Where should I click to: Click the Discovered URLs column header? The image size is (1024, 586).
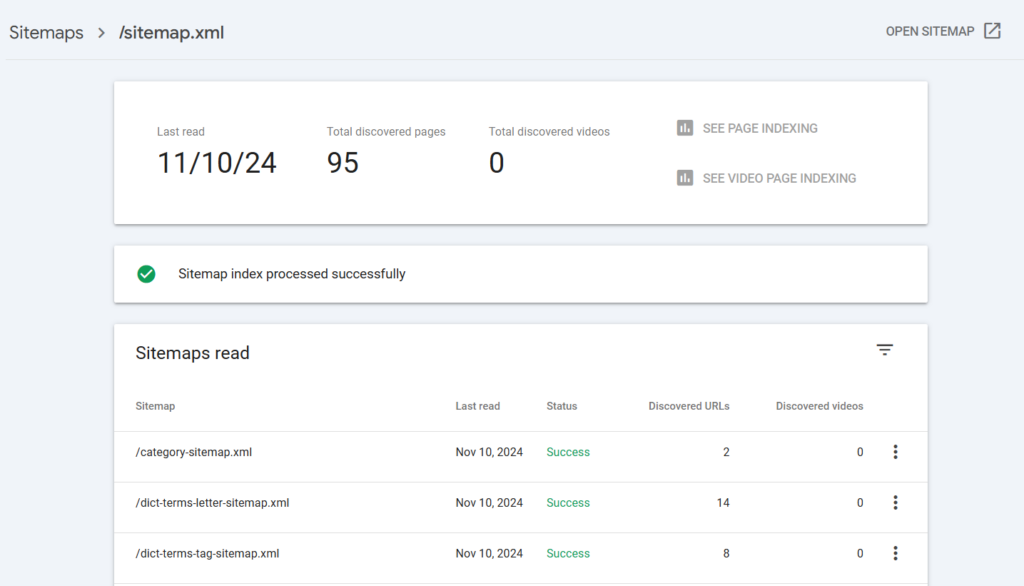coord(688,406)
